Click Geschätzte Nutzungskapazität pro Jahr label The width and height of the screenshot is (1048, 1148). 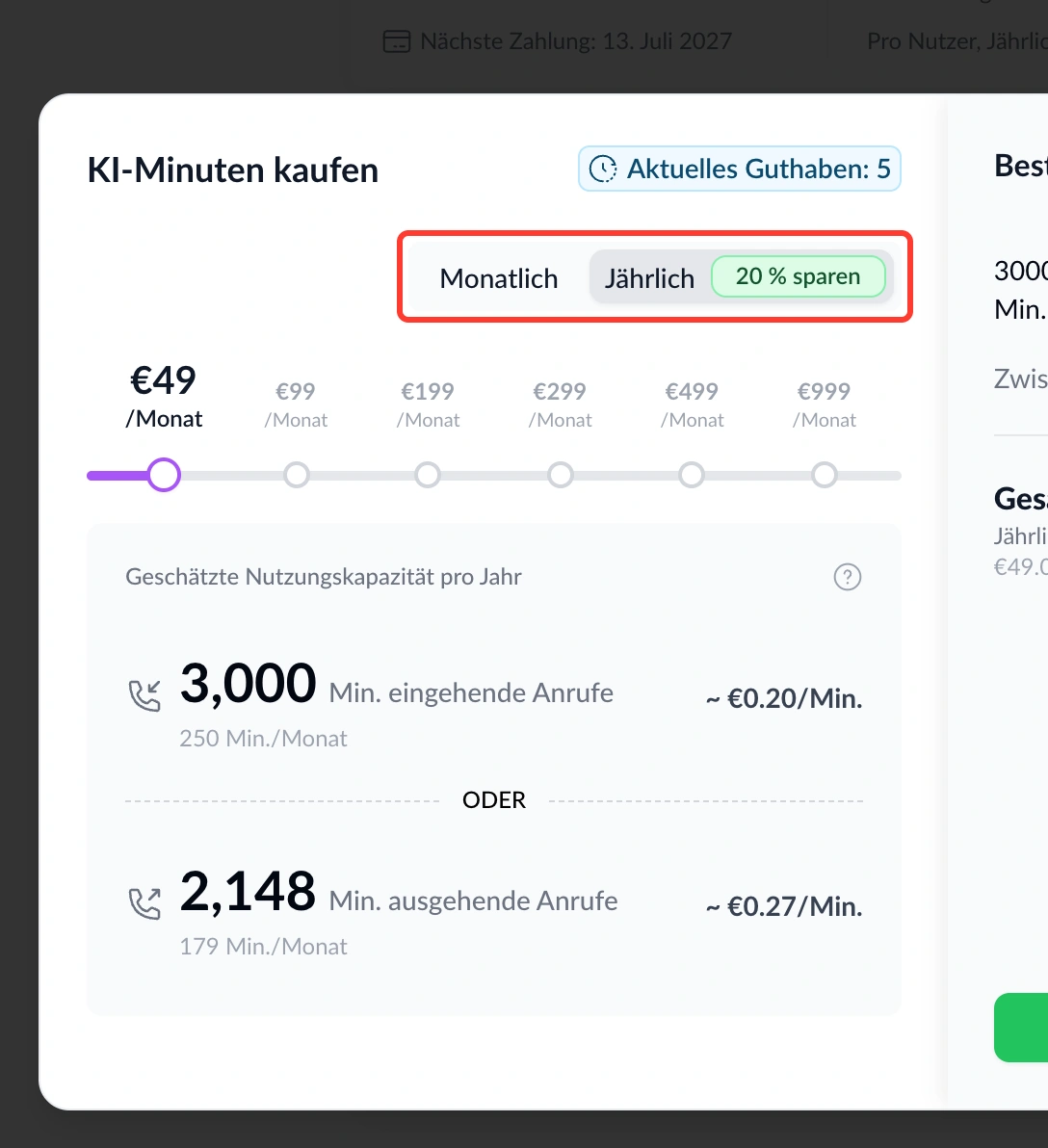(x=324, y=577)
